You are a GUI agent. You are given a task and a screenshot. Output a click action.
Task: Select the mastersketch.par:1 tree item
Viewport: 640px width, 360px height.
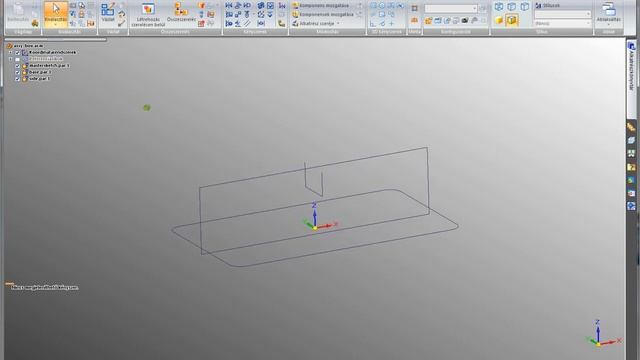click(x=45, y=65)
